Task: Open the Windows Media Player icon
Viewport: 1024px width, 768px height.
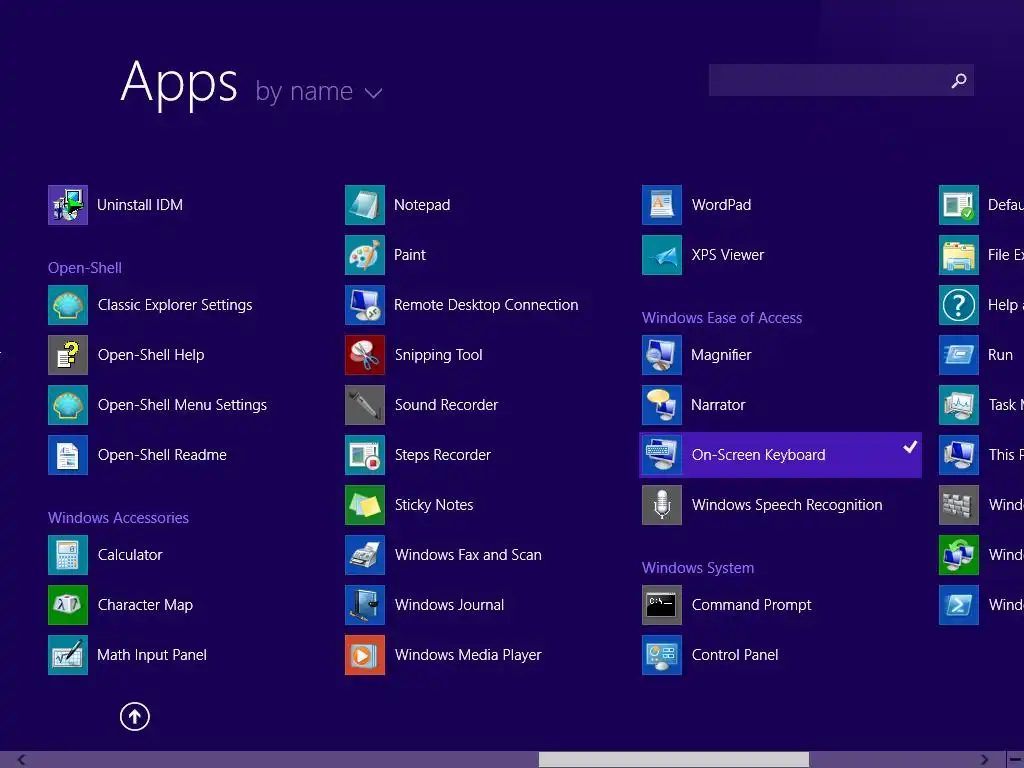Action: click(x=365, y=655)
